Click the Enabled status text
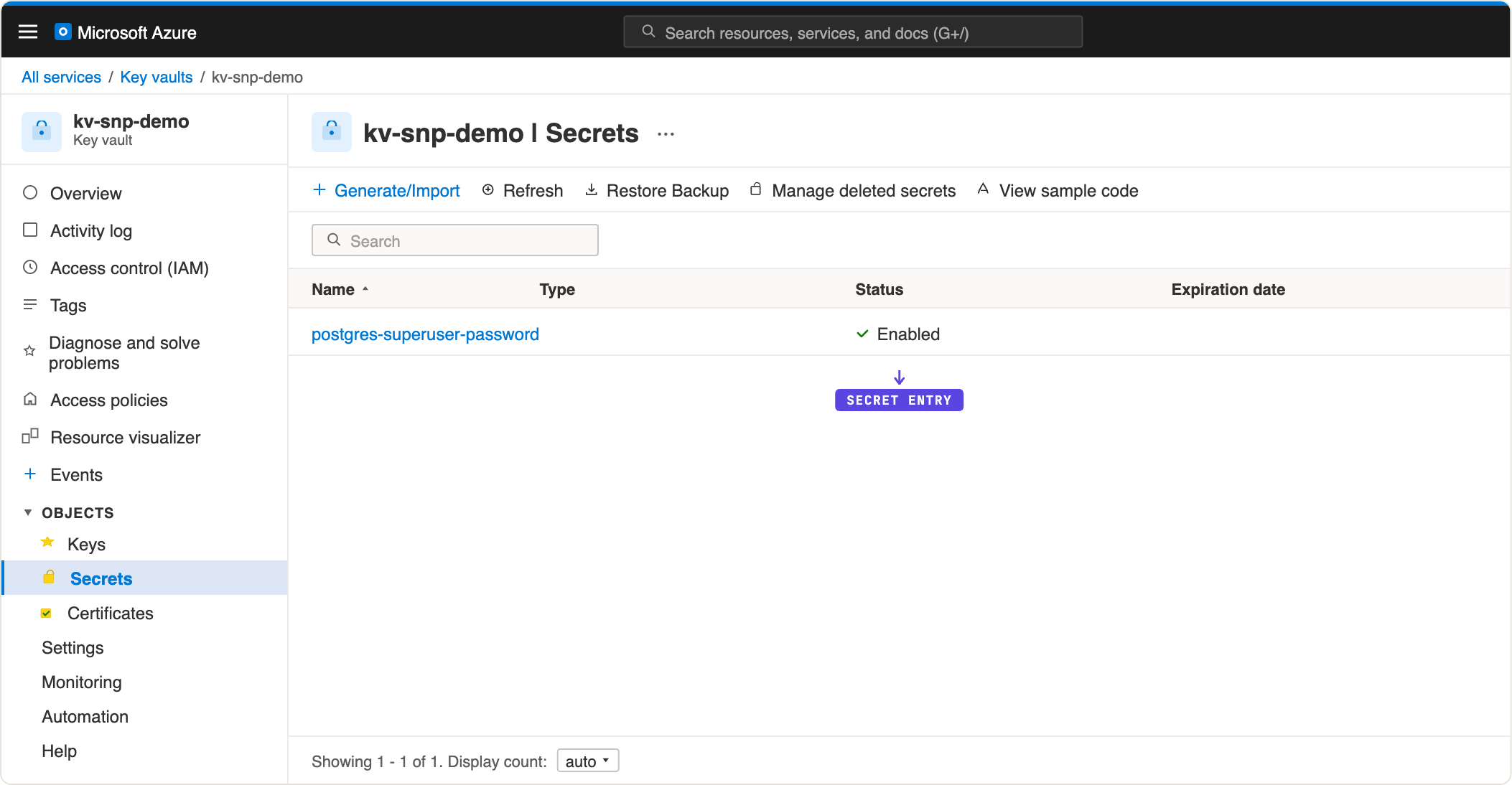1512x785 pixels. [908, 334]
